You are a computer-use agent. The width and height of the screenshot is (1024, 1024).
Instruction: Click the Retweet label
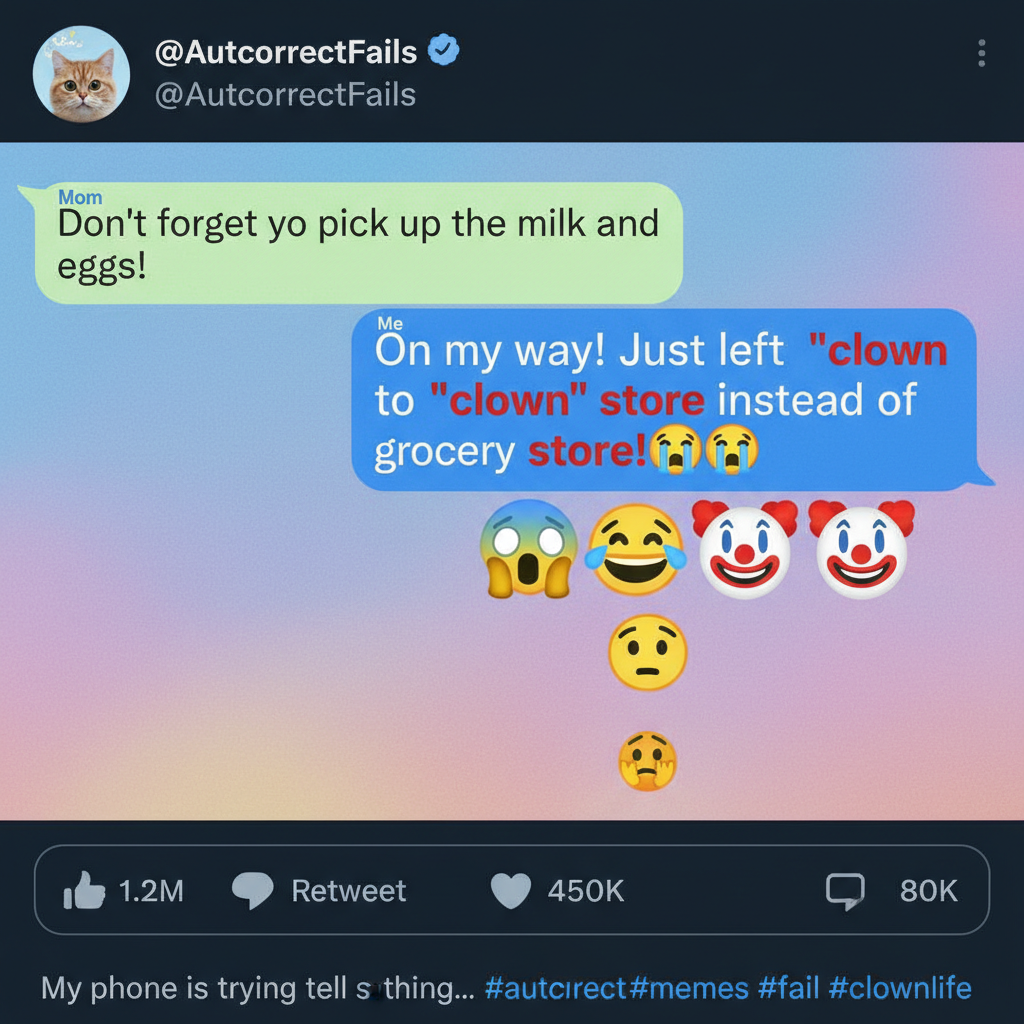click(348, 891)
